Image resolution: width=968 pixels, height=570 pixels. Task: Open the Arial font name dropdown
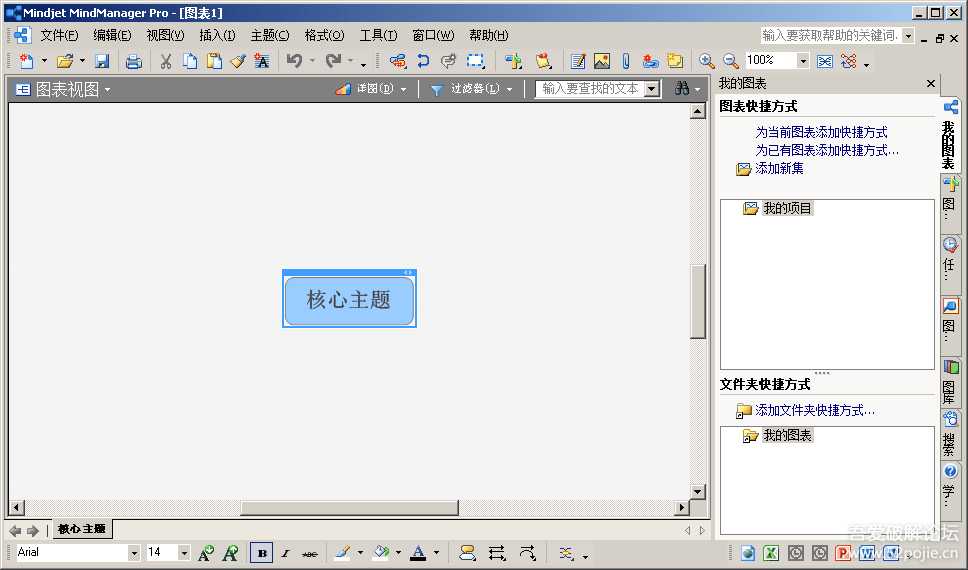point(134,553)
